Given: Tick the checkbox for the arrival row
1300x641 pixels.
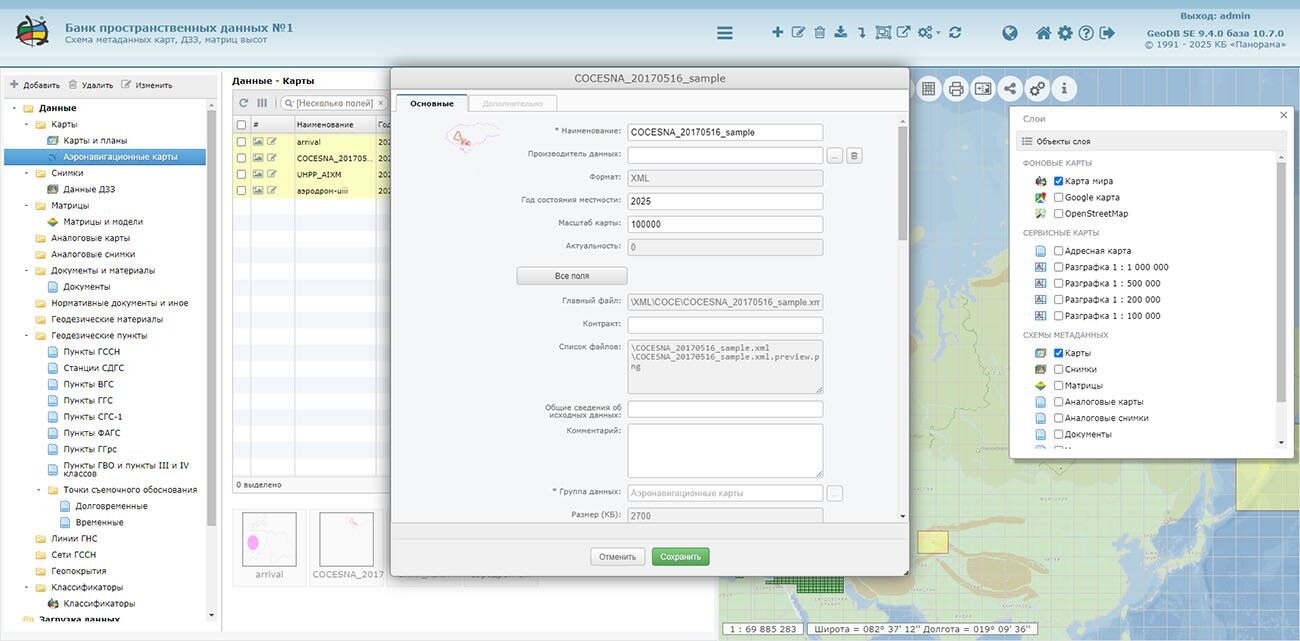Looking at the screenshot, I should (241, 142).
